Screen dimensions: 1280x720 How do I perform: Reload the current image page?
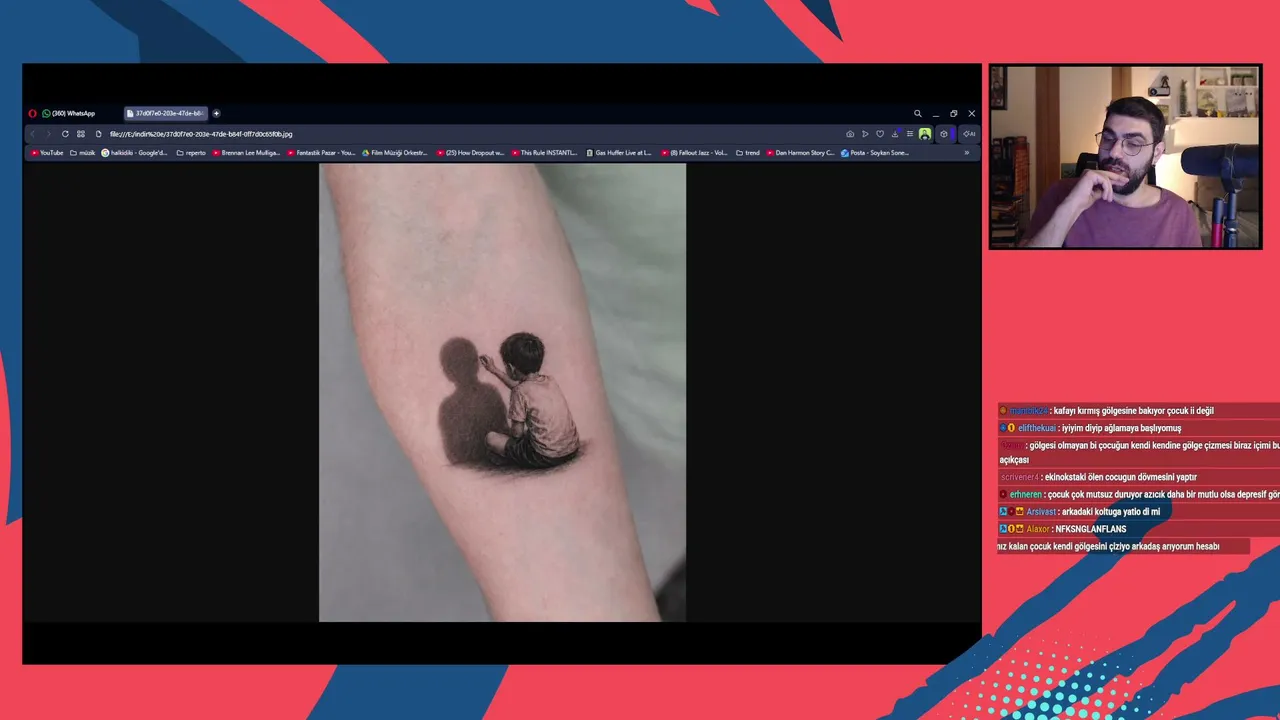pos(65,134)
